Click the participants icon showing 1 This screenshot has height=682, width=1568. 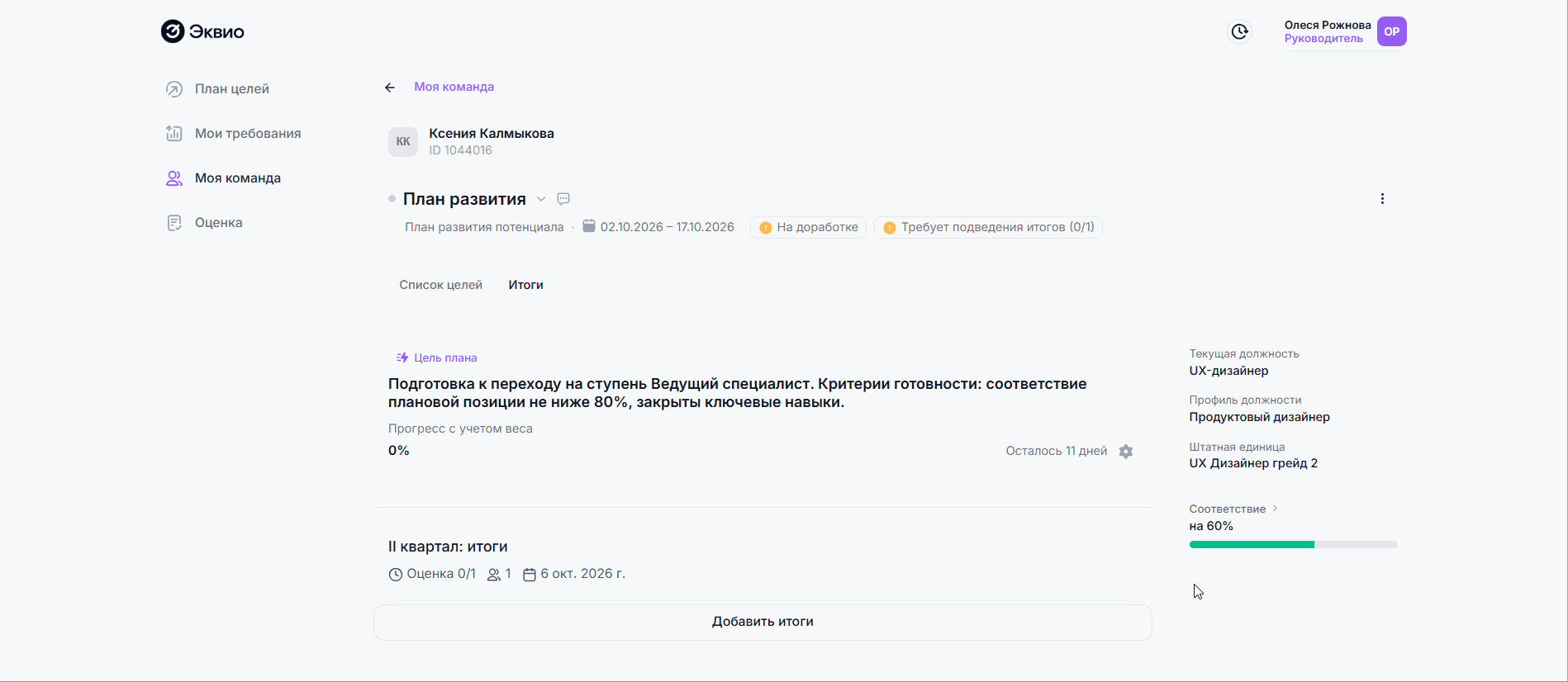click(494, 575)
